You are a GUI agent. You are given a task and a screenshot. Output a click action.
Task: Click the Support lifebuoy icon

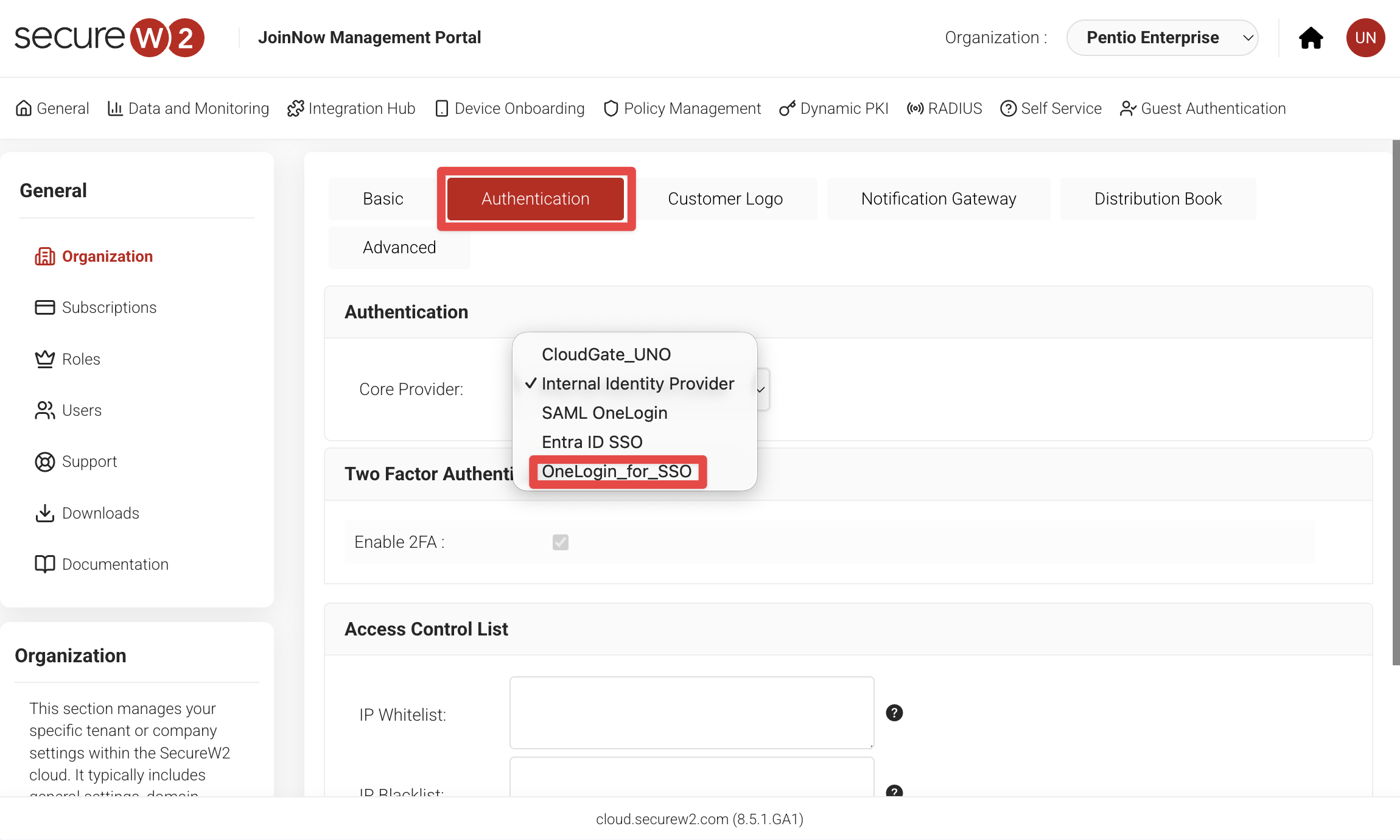coord(45,462)
